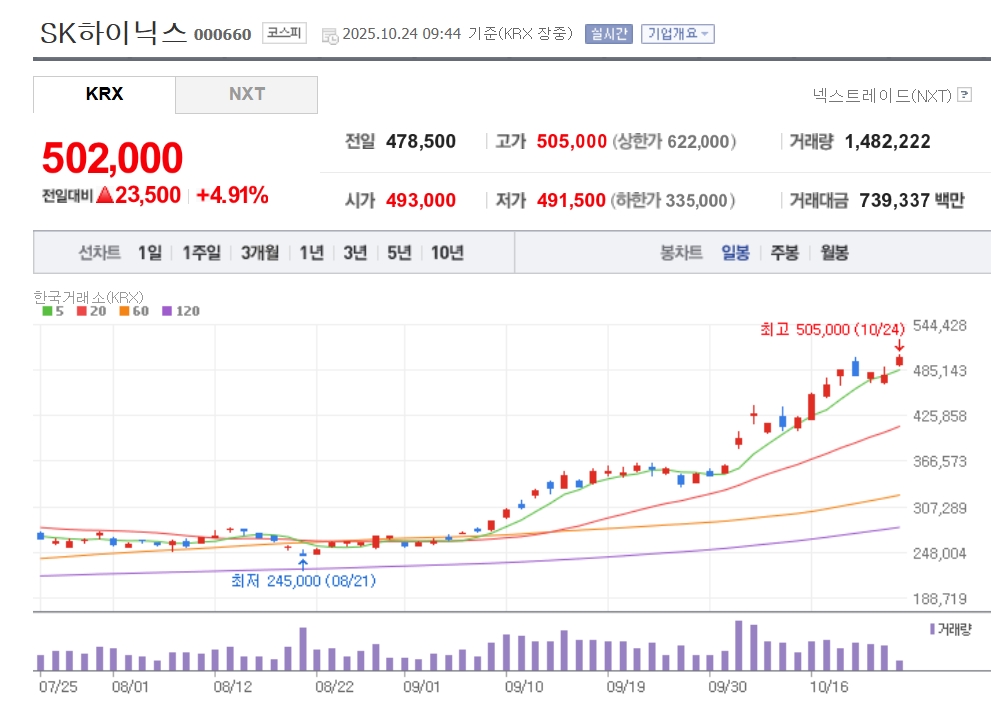Click the 코스피 market badge

tap(285, 34)
